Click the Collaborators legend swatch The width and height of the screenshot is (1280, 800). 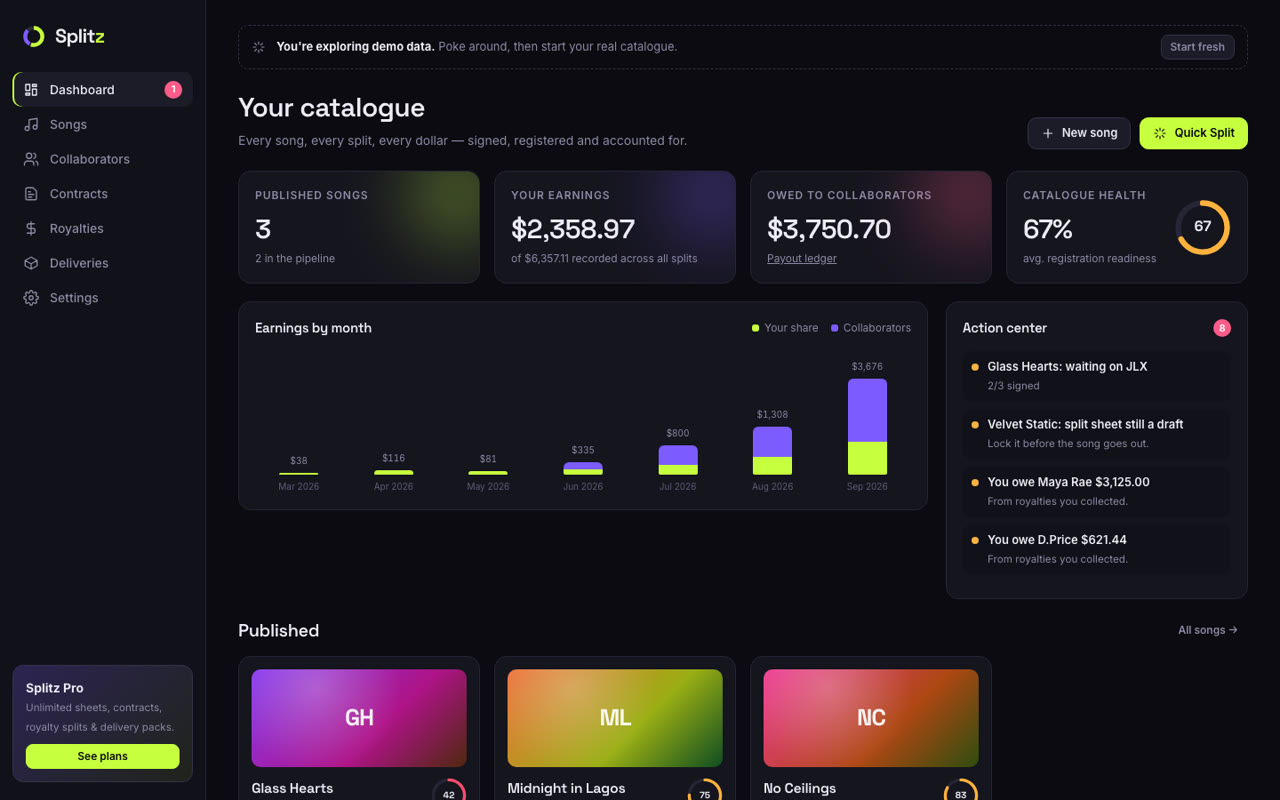click(x=835, y=328)
